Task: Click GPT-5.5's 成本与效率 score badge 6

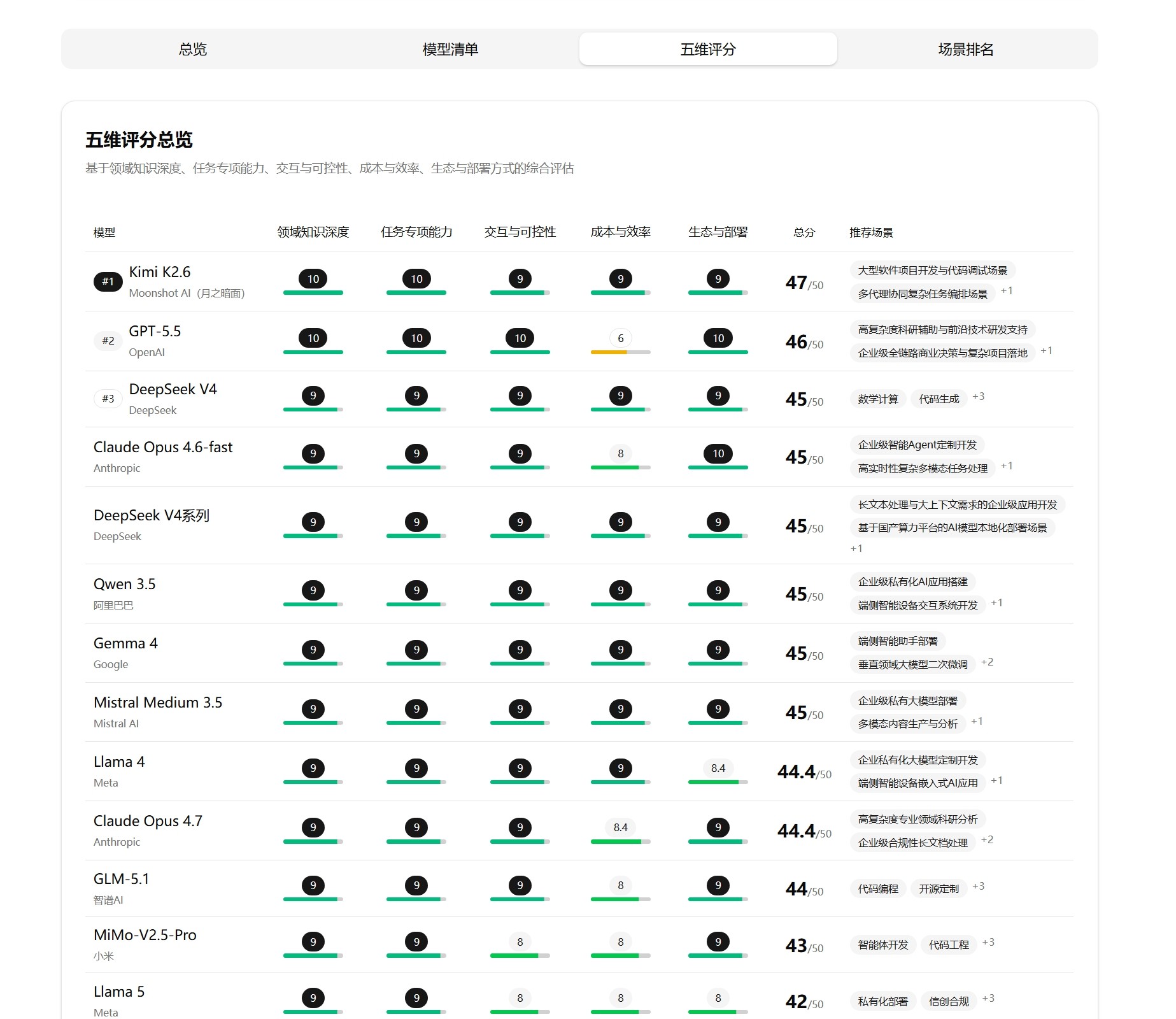Action: tap(621, 338)
